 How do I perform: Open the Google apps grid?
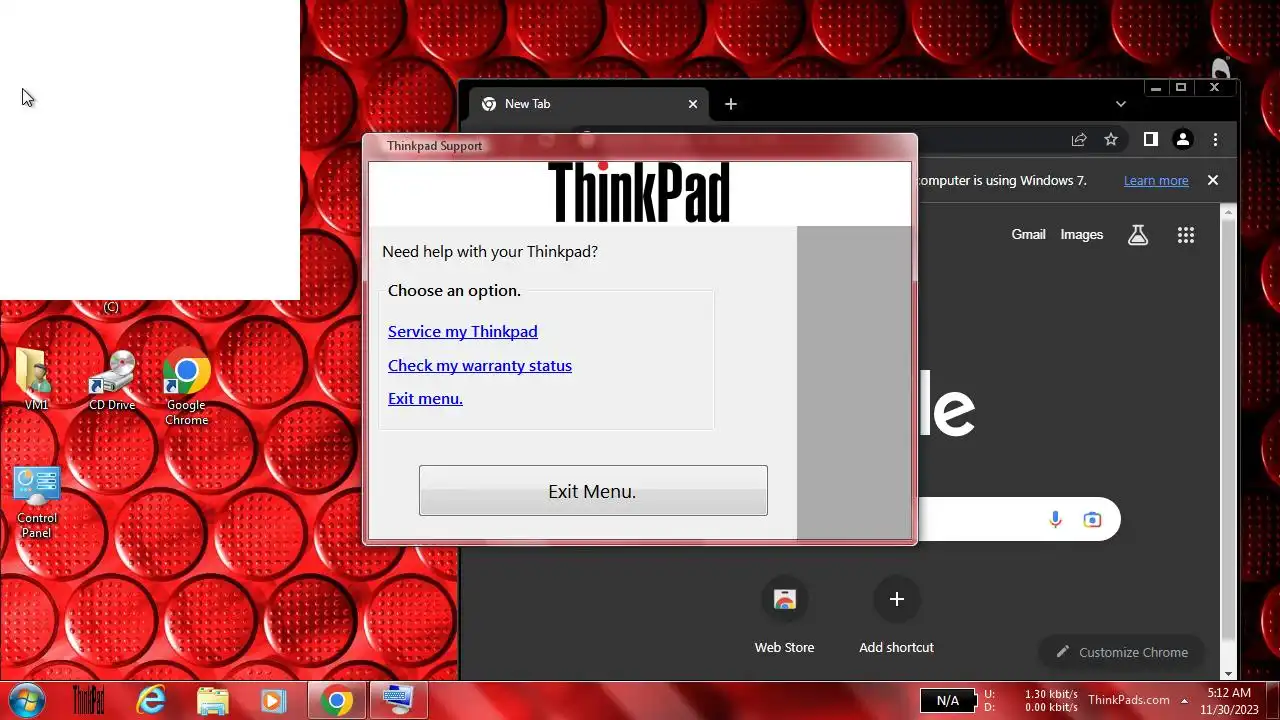[x=1186, y=235]
